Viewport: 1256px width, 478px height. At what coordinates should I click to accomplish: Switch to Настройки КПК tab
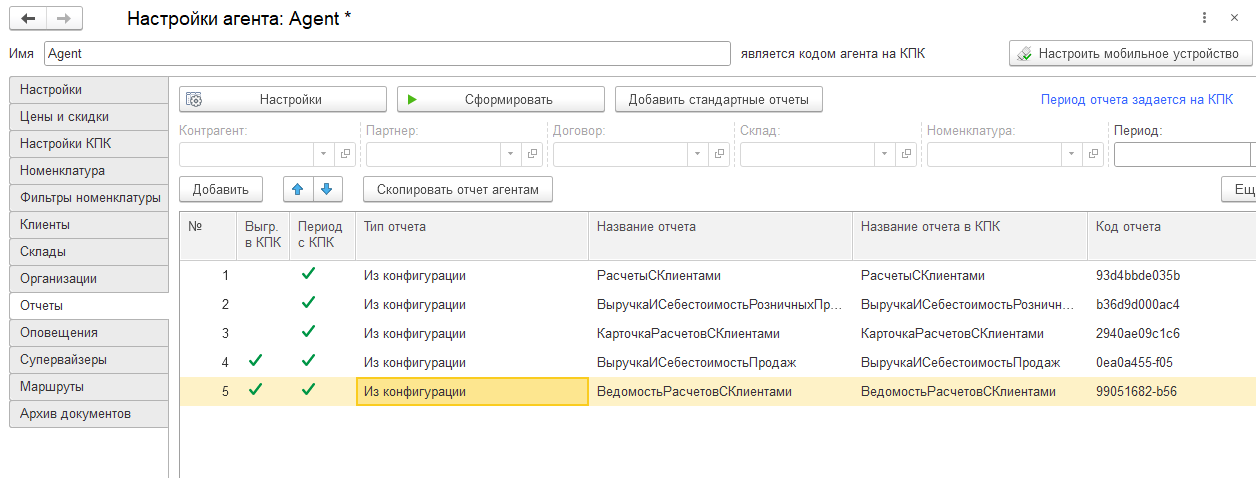click(88, 144)
